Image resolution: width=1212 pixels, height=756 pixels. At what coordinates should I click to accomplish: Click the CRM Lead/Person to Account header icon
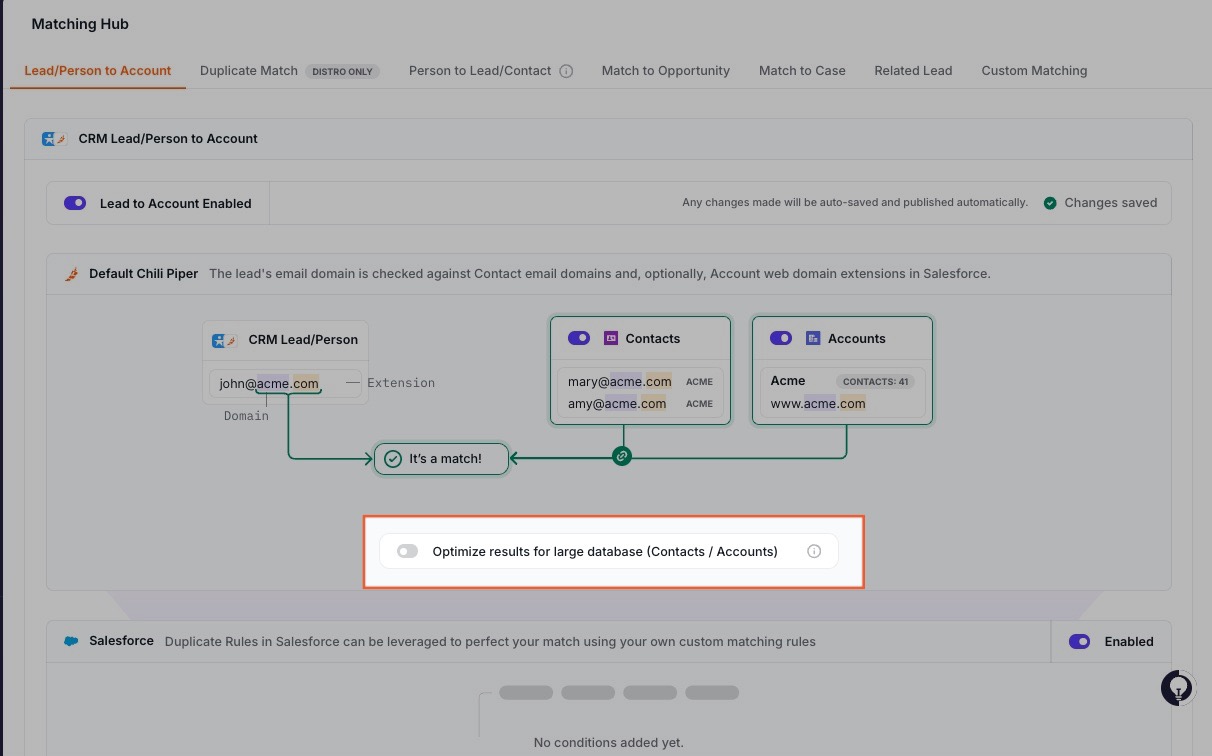pos(54,139)
